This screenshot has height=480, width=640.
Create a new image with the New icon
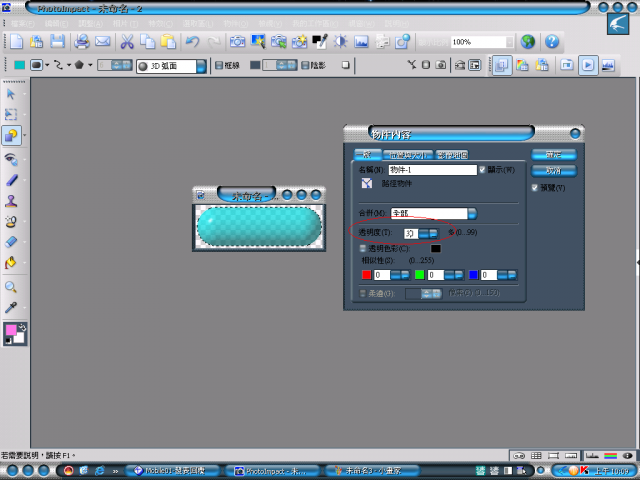click(x=16, y=42)
